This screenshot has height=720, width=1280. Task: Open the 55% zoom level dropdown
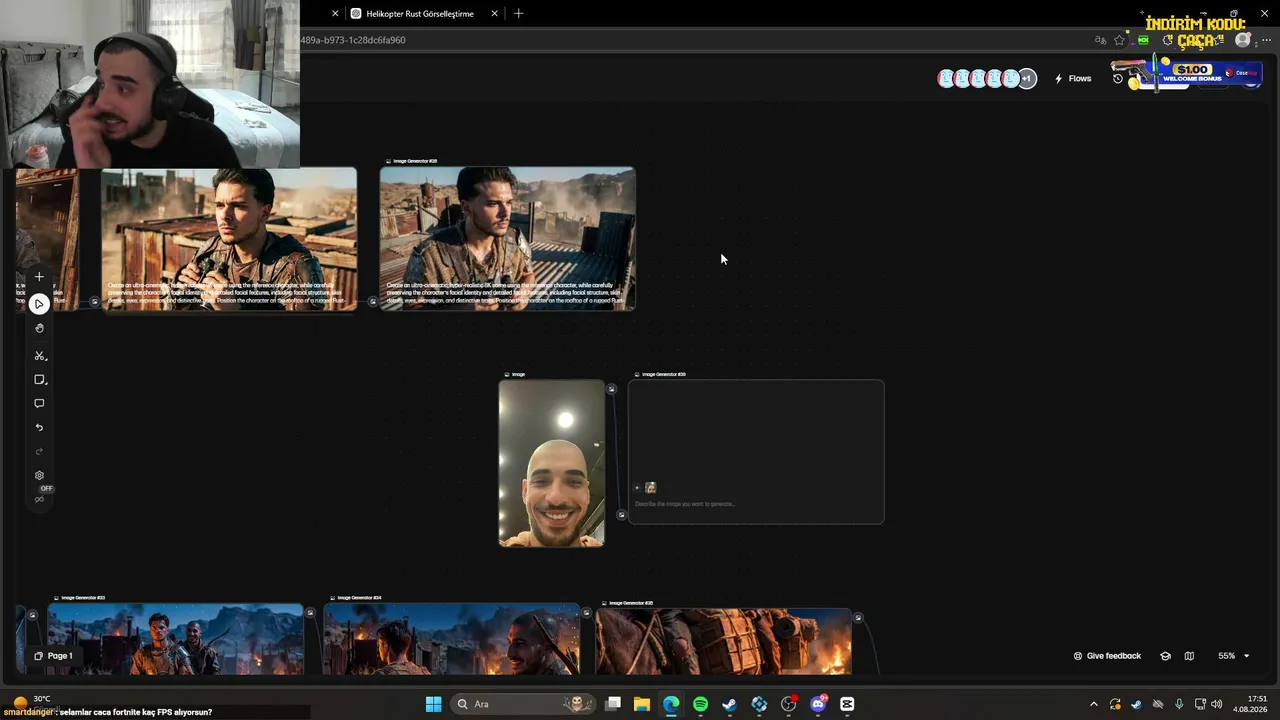tap(1233, 656)
